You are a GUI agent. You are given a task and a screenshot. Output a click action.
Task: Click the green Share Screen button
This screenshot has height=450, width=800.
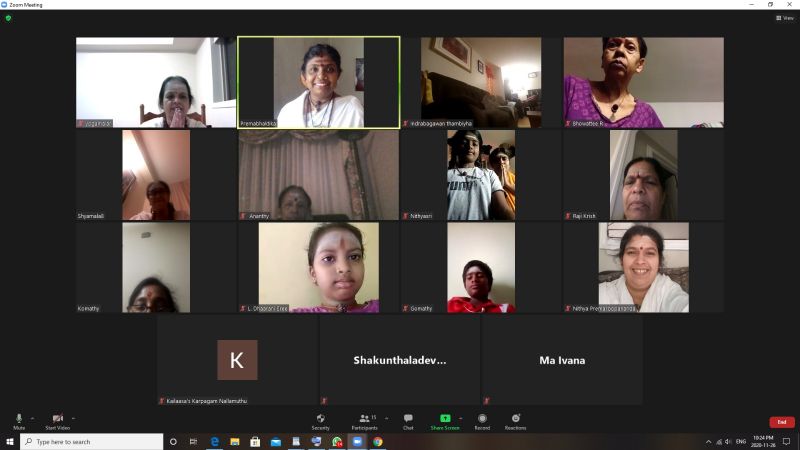(x=445, y=419)
